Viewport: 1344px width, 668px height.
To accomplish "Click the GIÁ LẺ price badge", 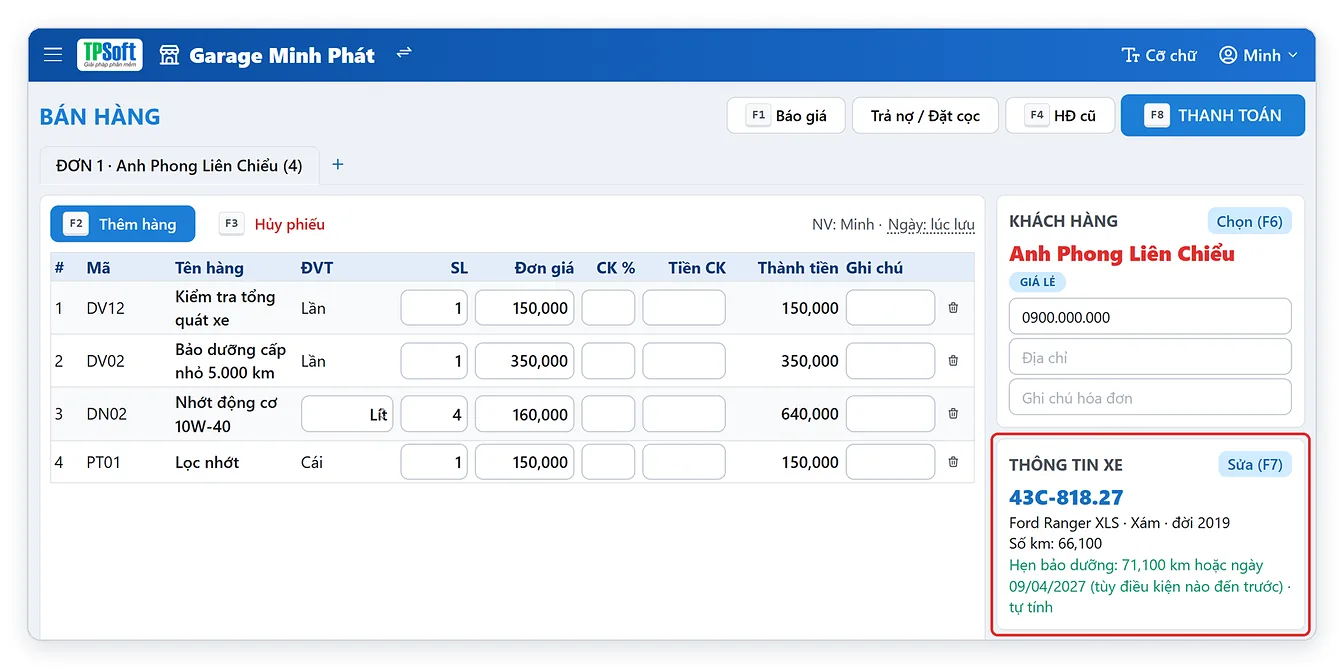I will [x=1037, y=282].
